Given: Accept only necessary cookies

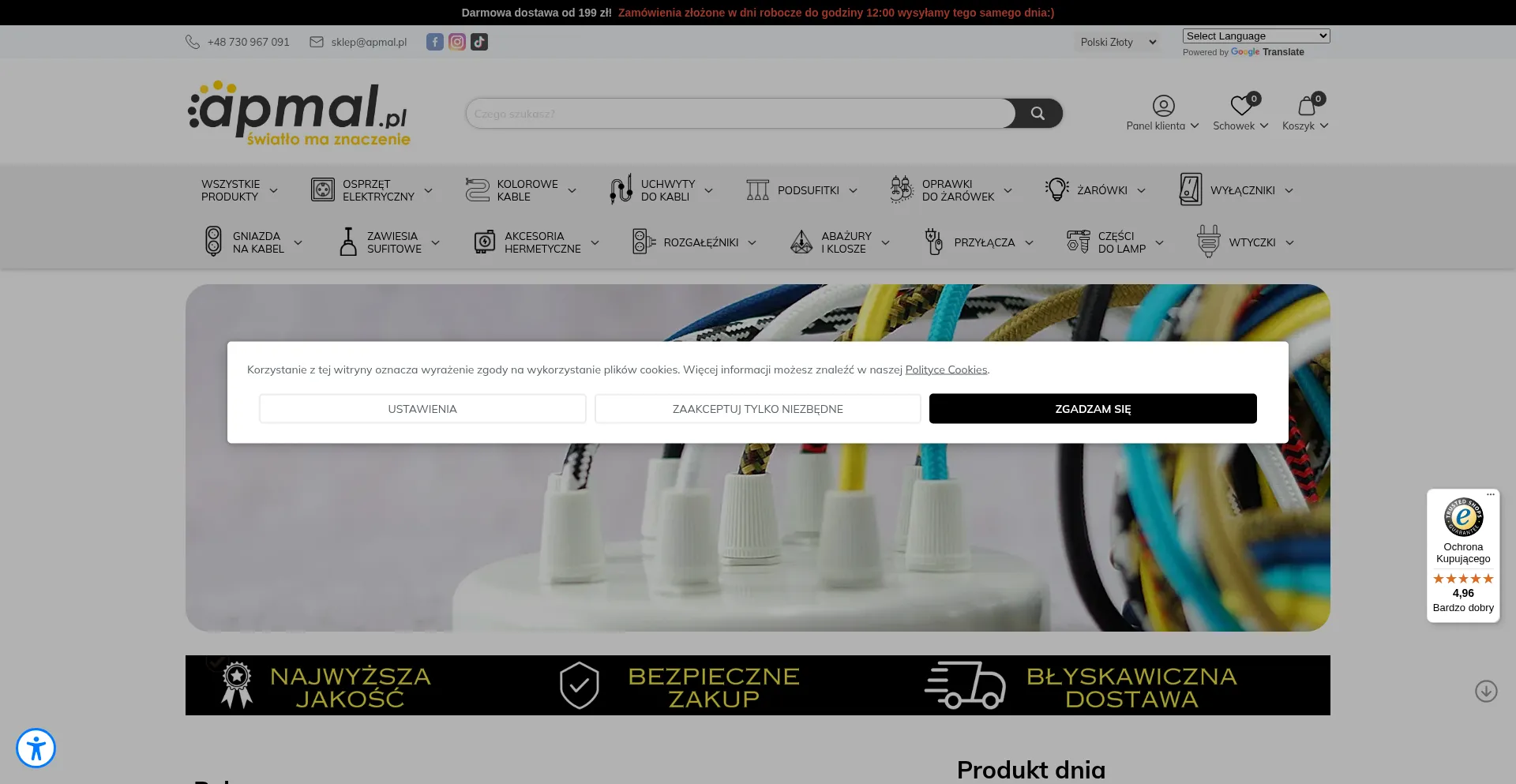Looking at the screenshot, I should click(x=758, y=409).
